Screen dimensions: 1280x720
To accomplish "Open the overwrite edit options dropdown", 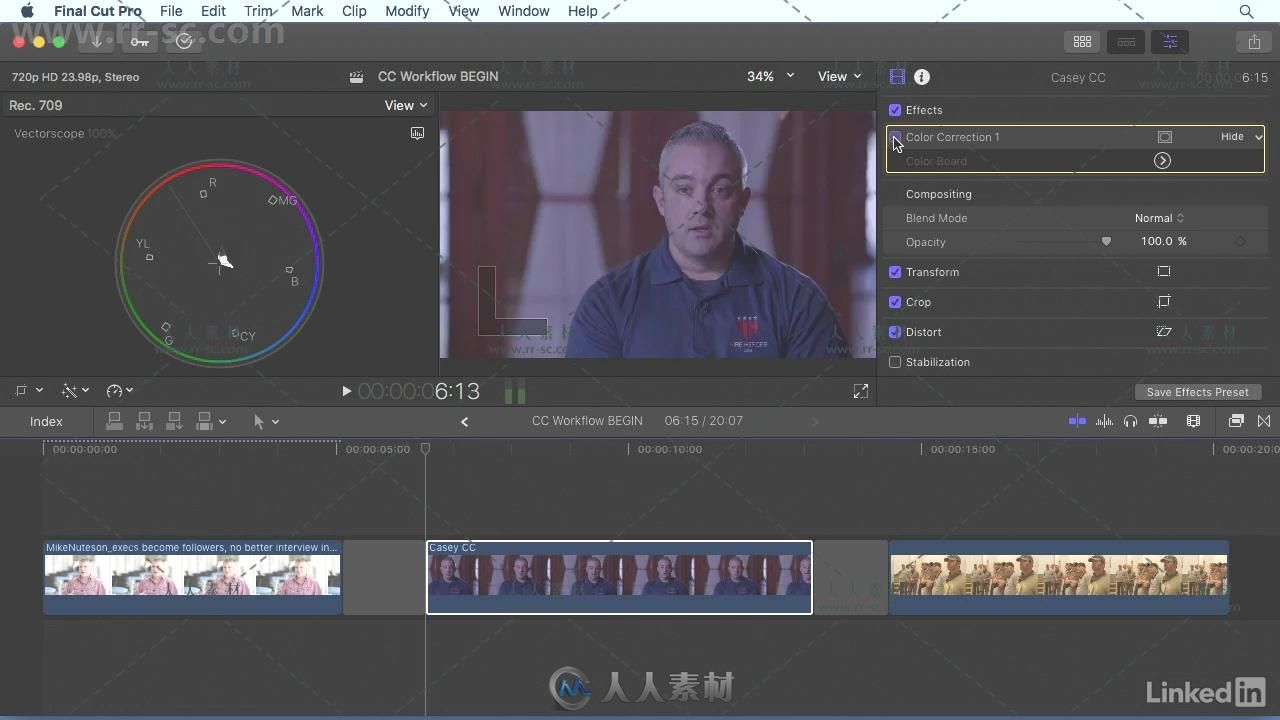I will pos(210,422).
